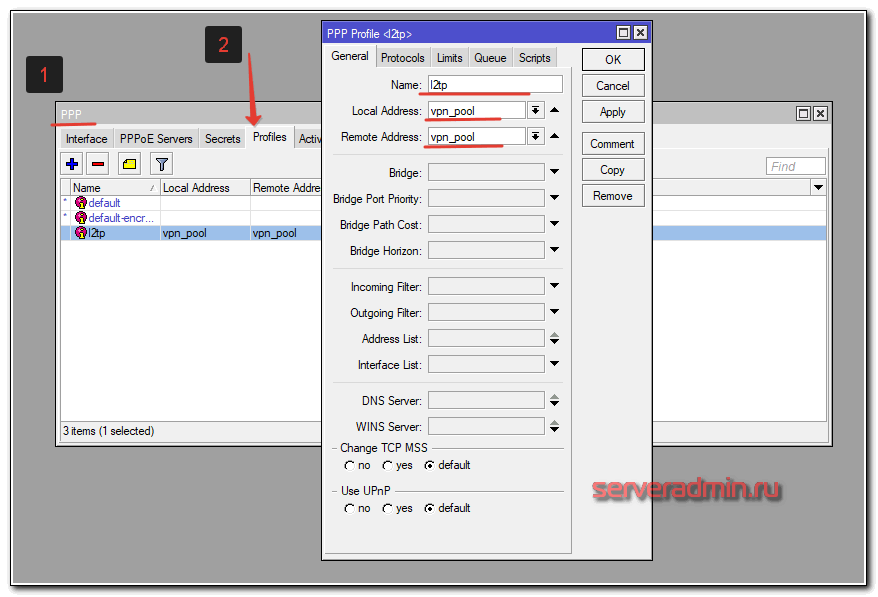Expand the Bridge Port Priority arrow
This screenshot has width=878, height=597.
[554, 198]
